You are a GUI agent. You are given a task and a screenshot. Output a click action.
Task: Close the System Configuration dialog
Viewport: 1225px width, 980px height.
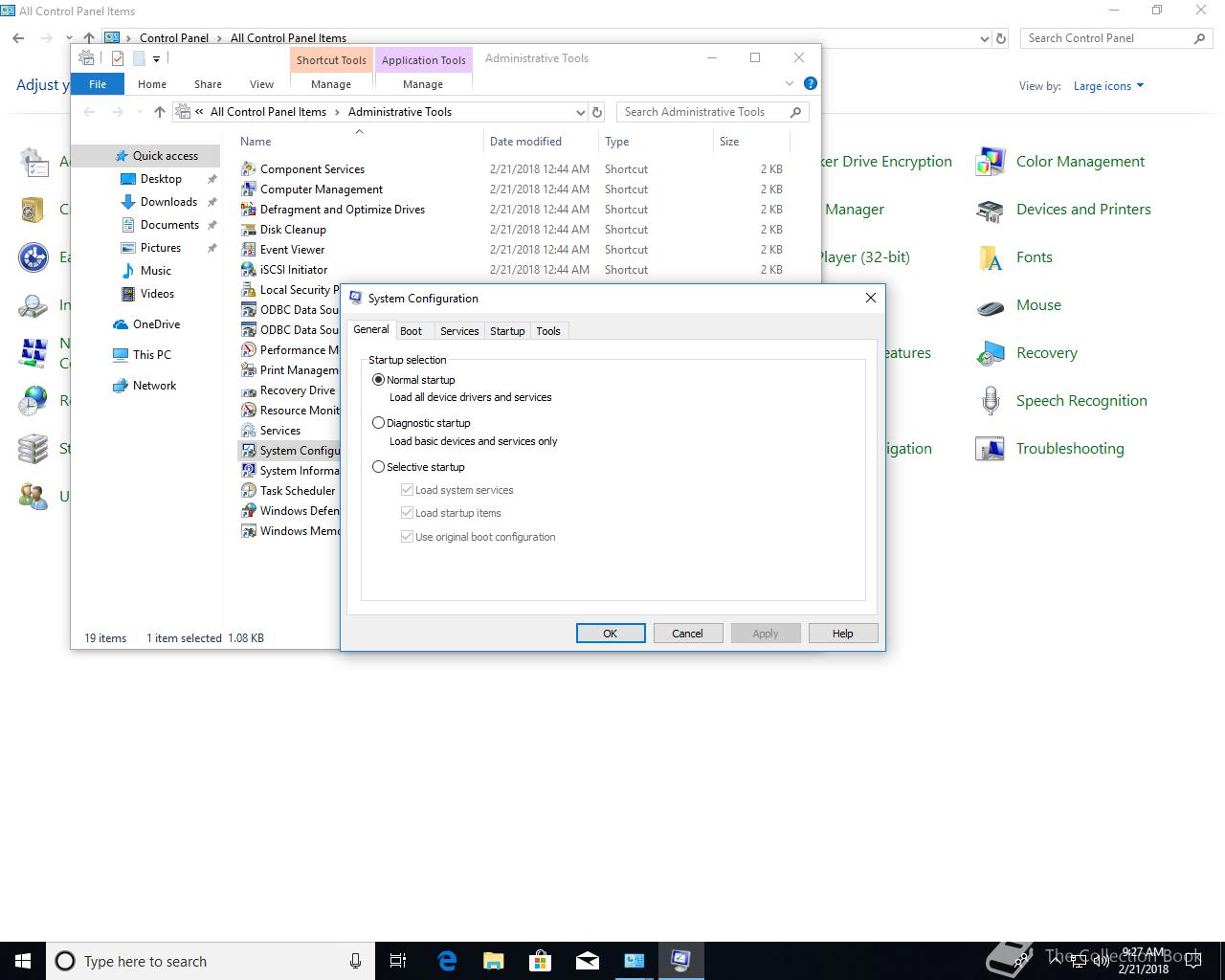coord(871,298)
